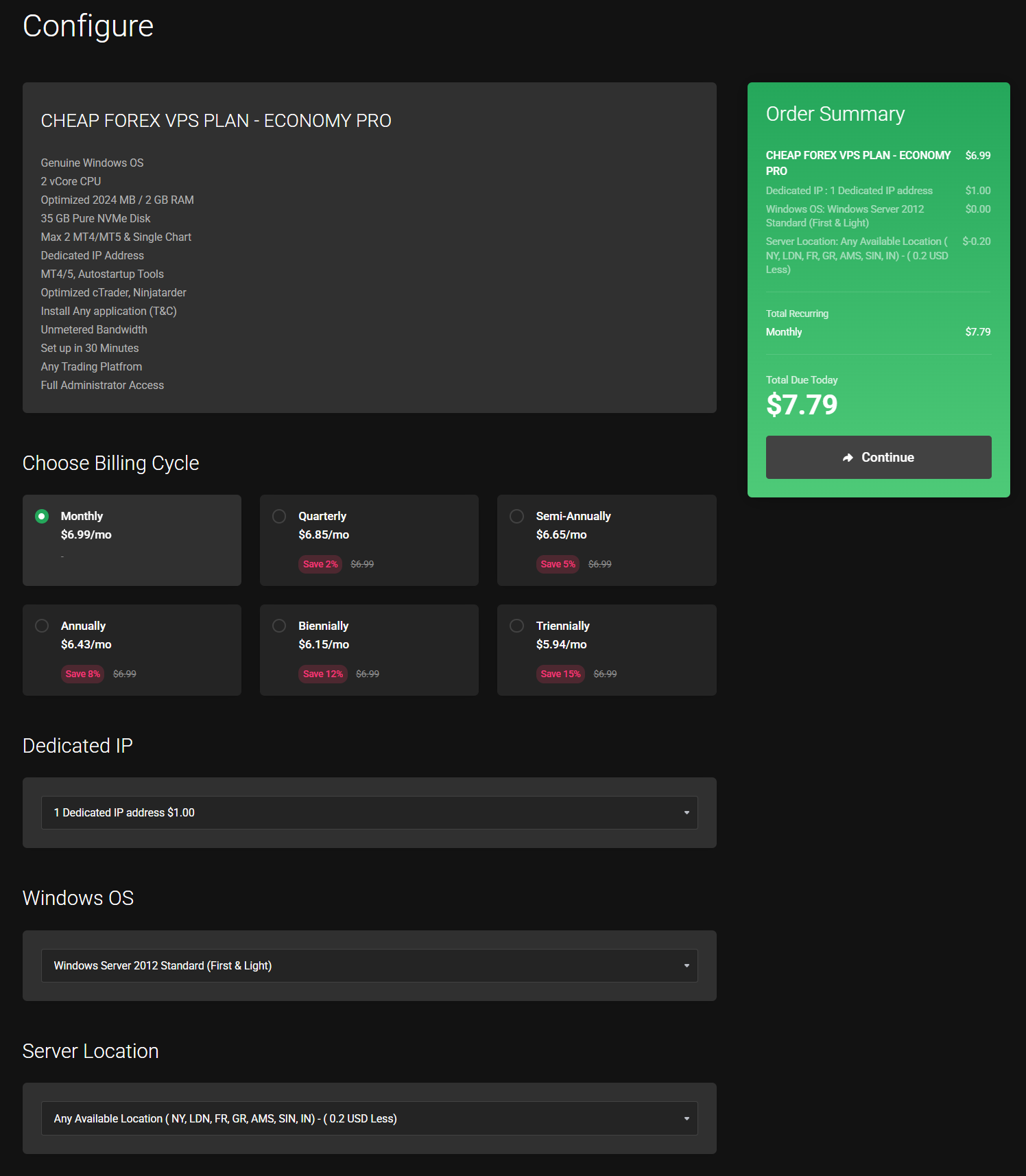
Task: Pick the Triennially billing radio button
Action: coord(517,626)
